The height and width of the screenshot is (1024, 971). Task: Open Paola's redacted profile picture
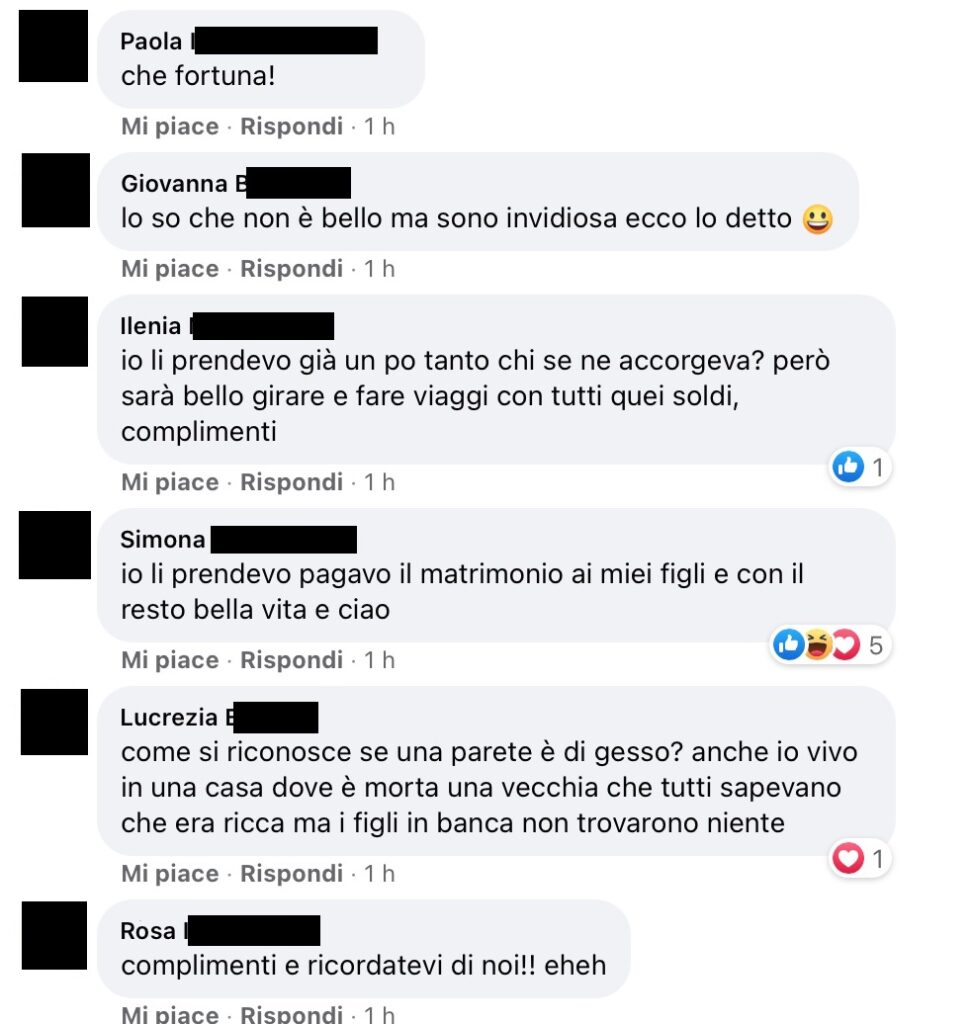54,46
